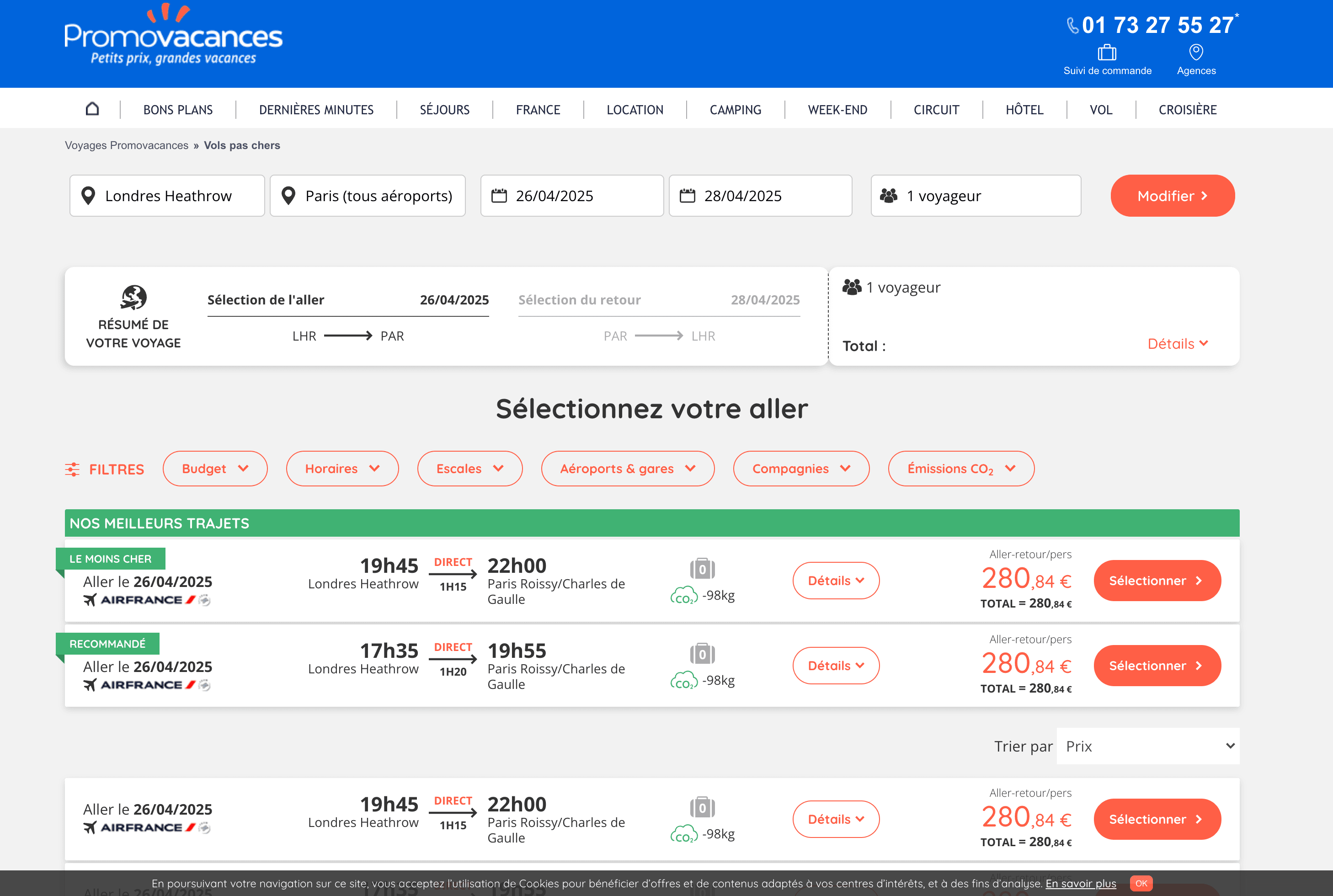This screenshot has width=1333, height=896.
Task: Click the filter sliders icon next to FILTRES
Action: coord(72,469)
